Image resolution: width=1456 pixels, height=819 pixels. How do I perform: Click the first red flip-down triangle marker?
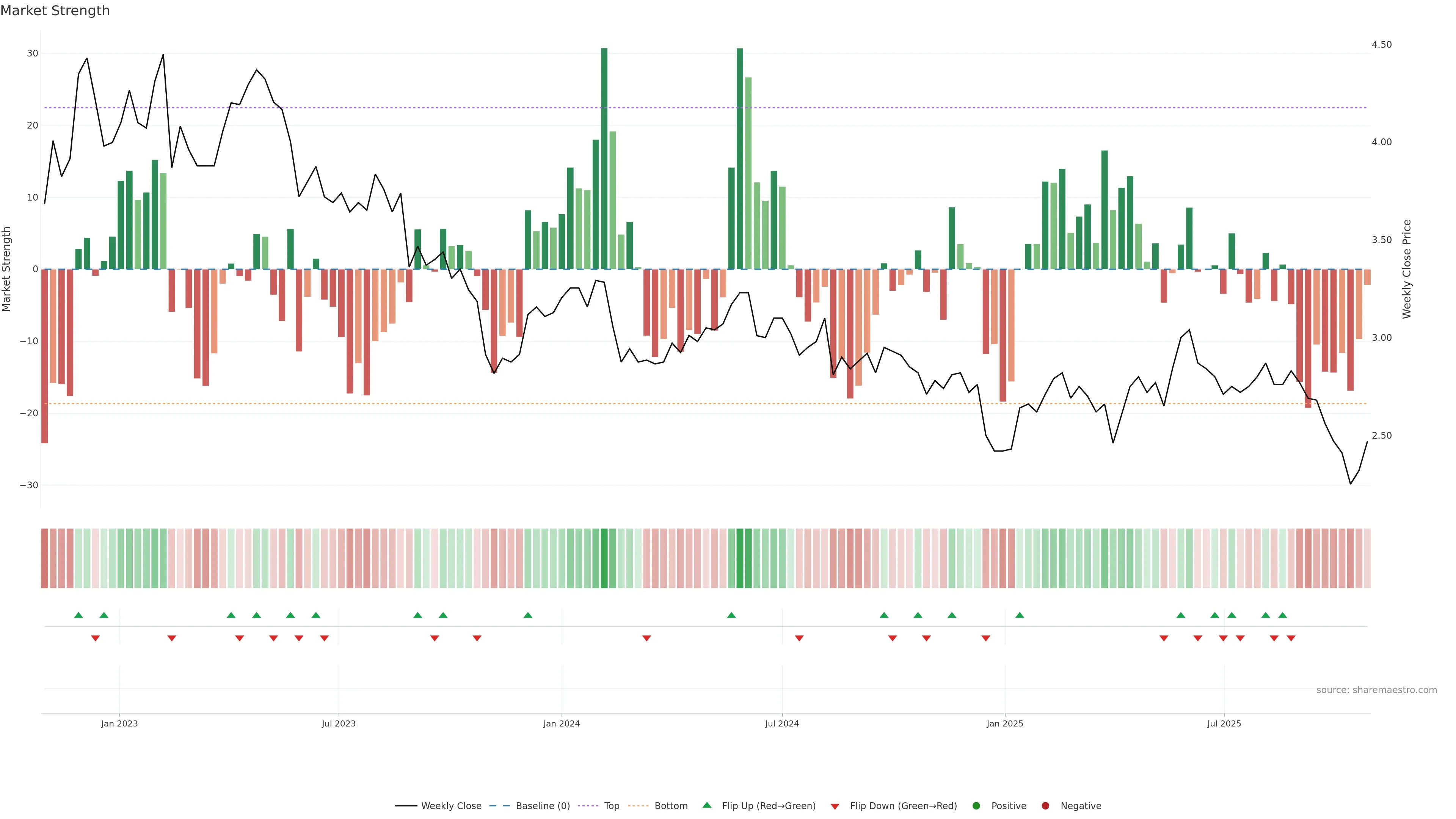(x=96, y=638)
